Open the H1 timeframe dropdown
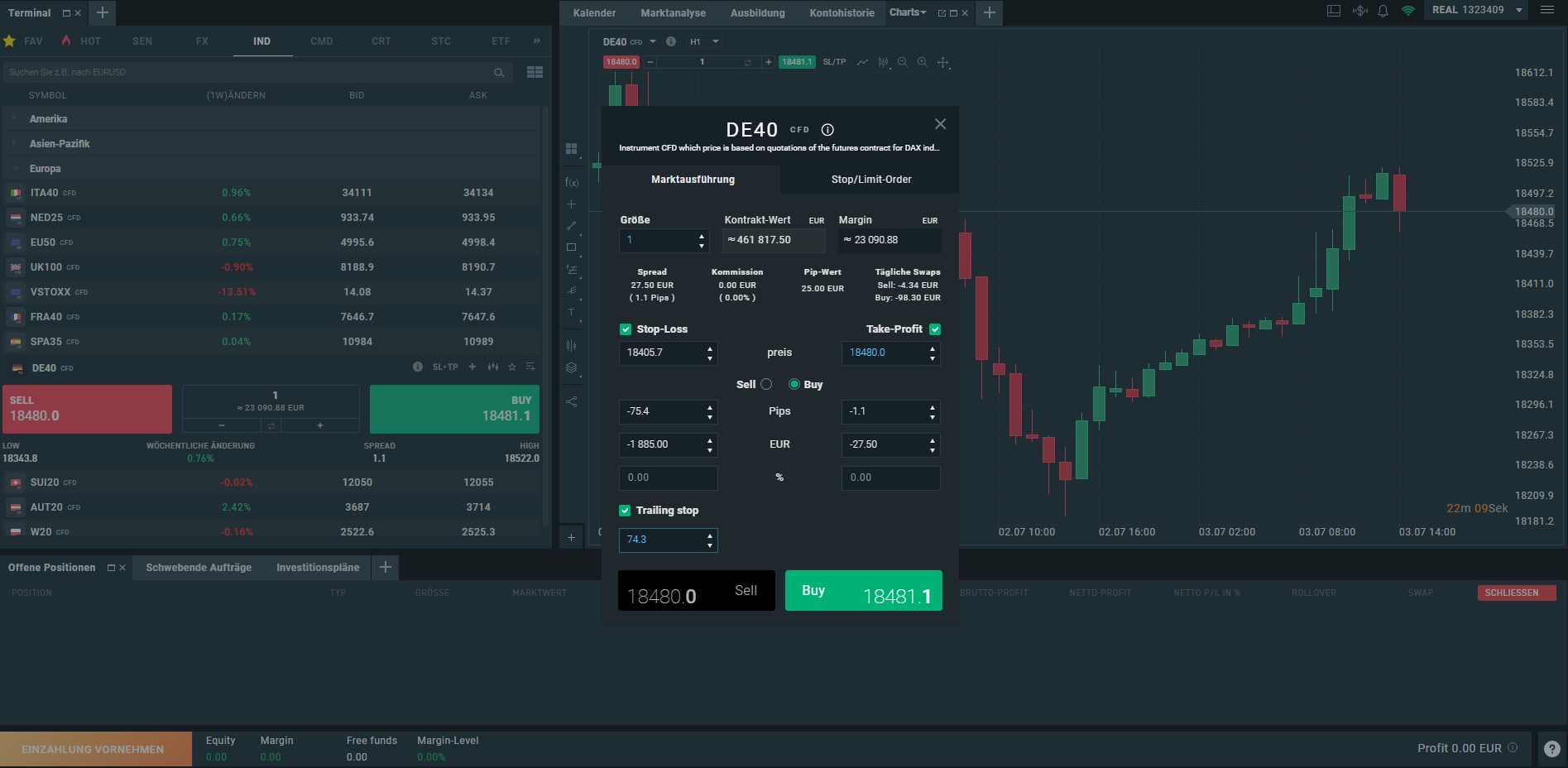This screenshot has width=1568, height=768. pyautogui.click(x=705, y=41)
